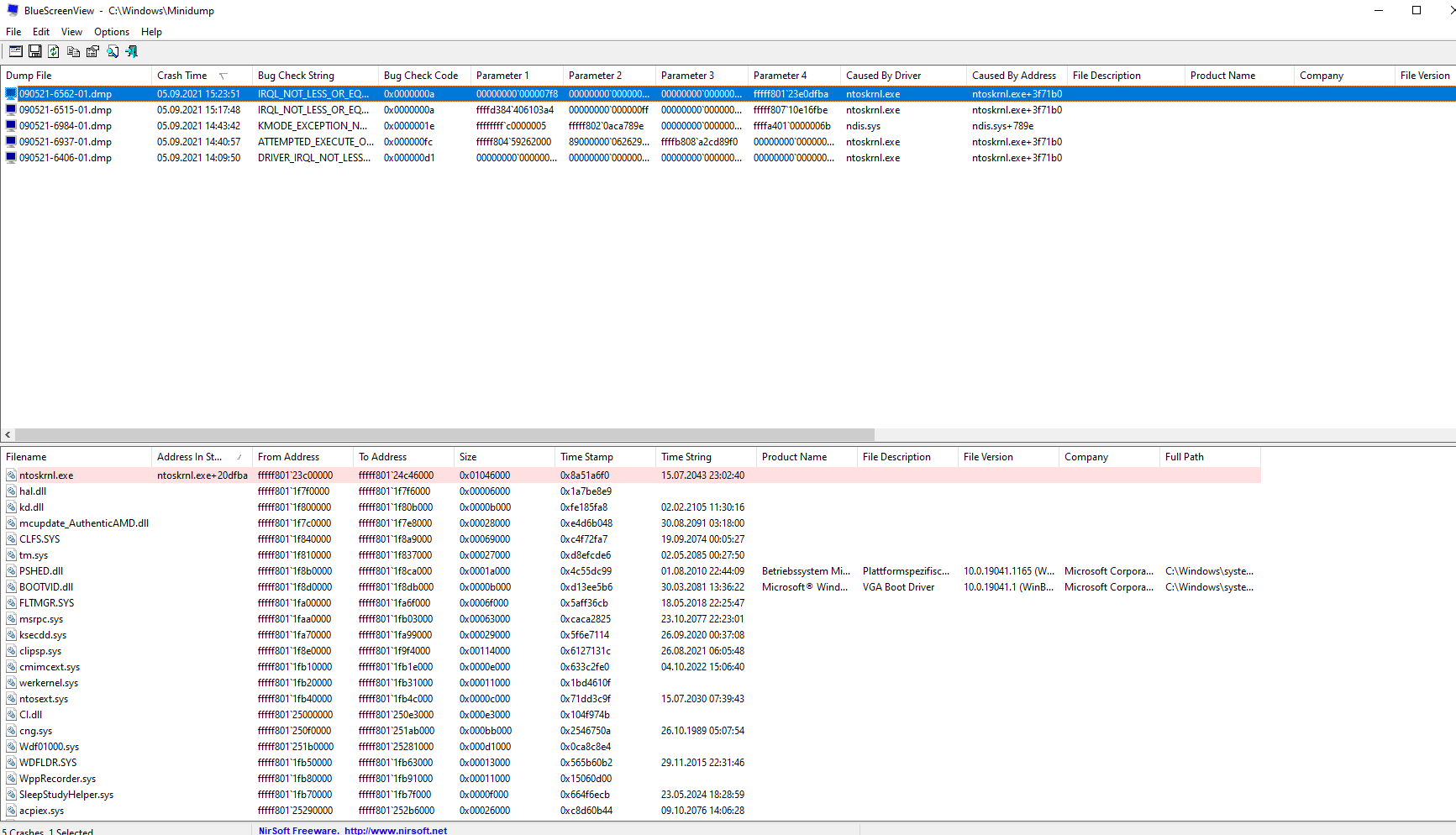Select the clipsp.sys row
The width and height of the screenshot is (1456, 835).
point(630,651)
